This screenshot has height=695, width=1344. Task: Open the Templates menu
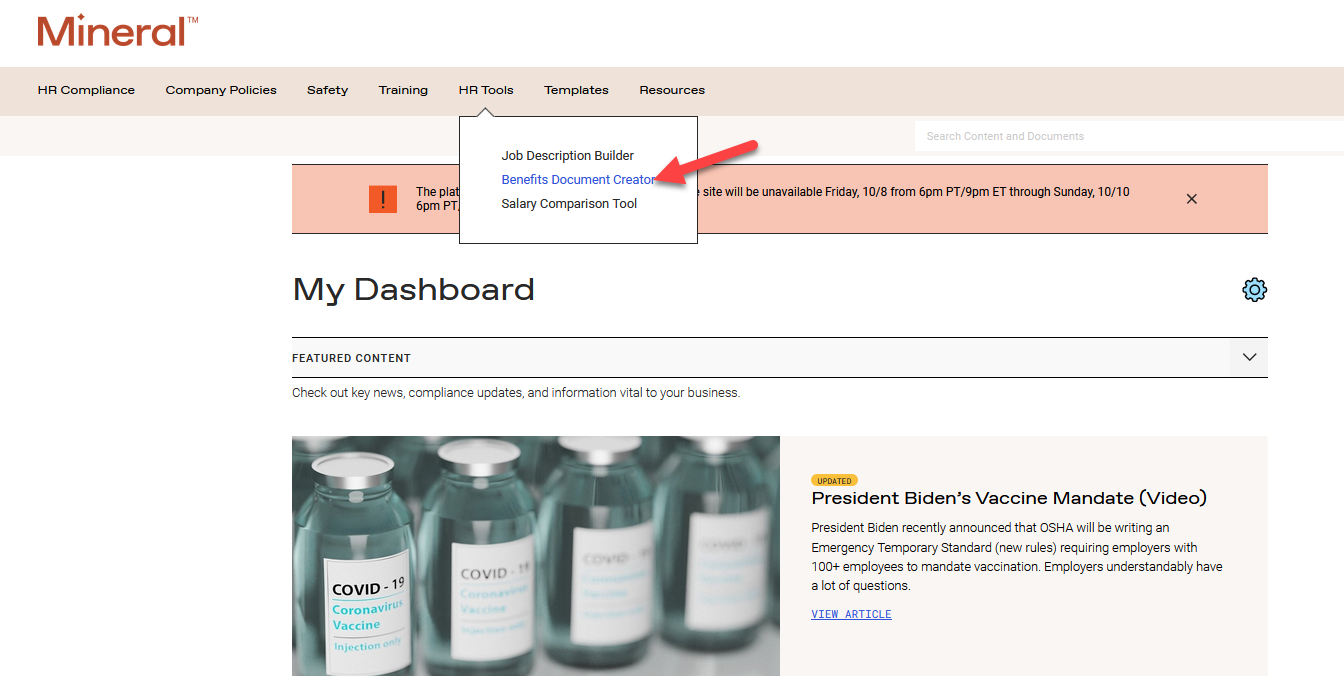pos(576,90)
